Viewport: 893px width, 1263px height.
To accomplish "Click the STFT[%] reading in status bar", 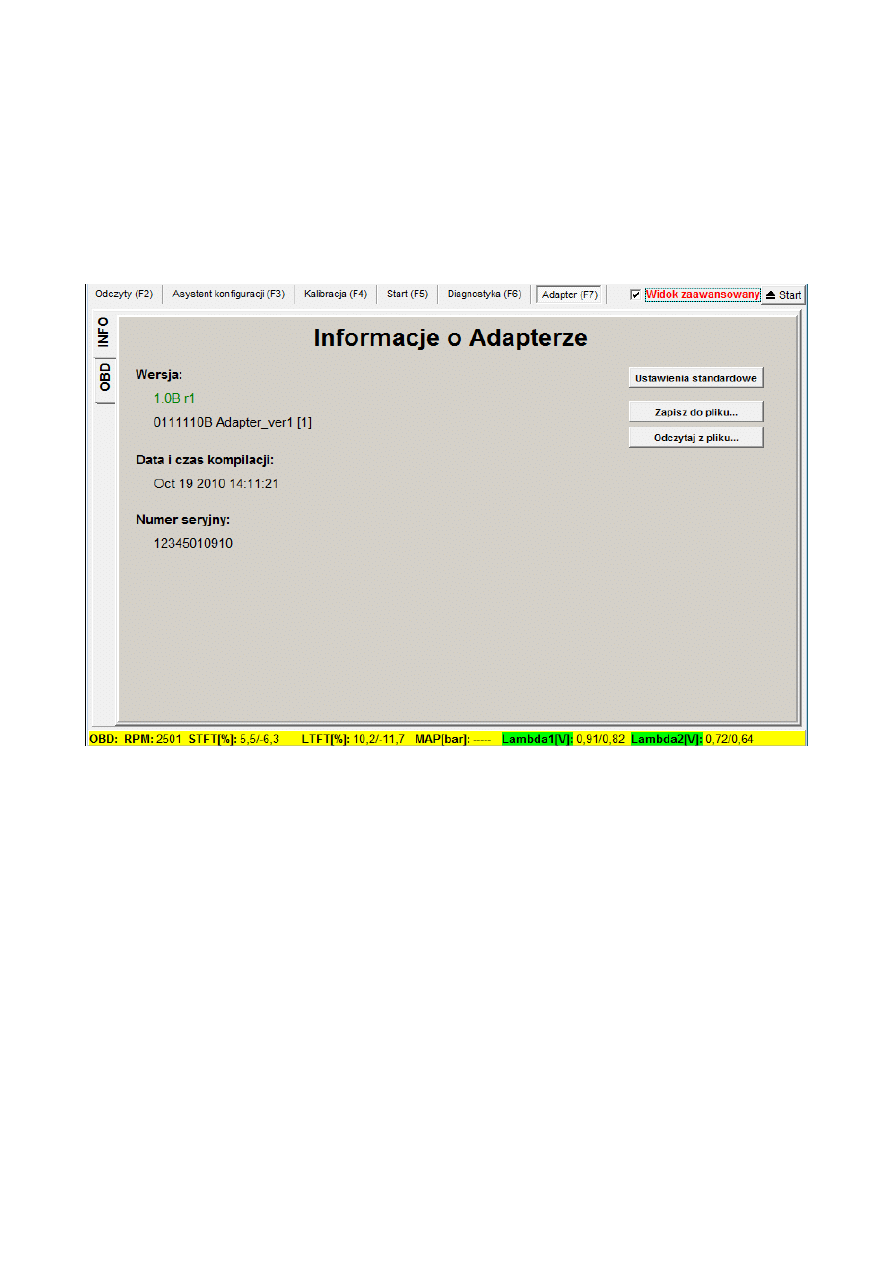I will click(258, 739).
